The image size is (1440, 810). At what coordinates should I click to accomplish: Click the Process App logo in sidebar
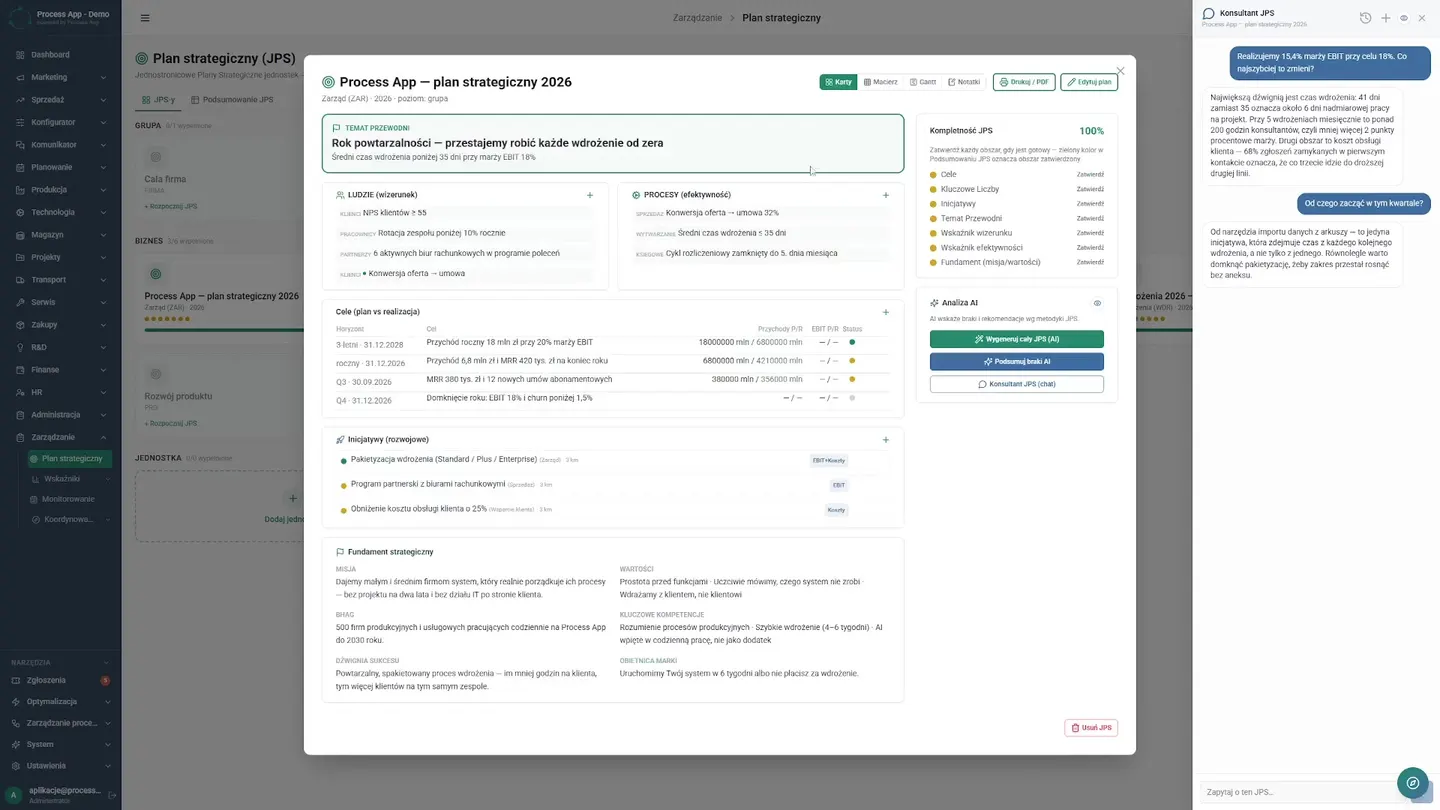(x=20, y=18)
